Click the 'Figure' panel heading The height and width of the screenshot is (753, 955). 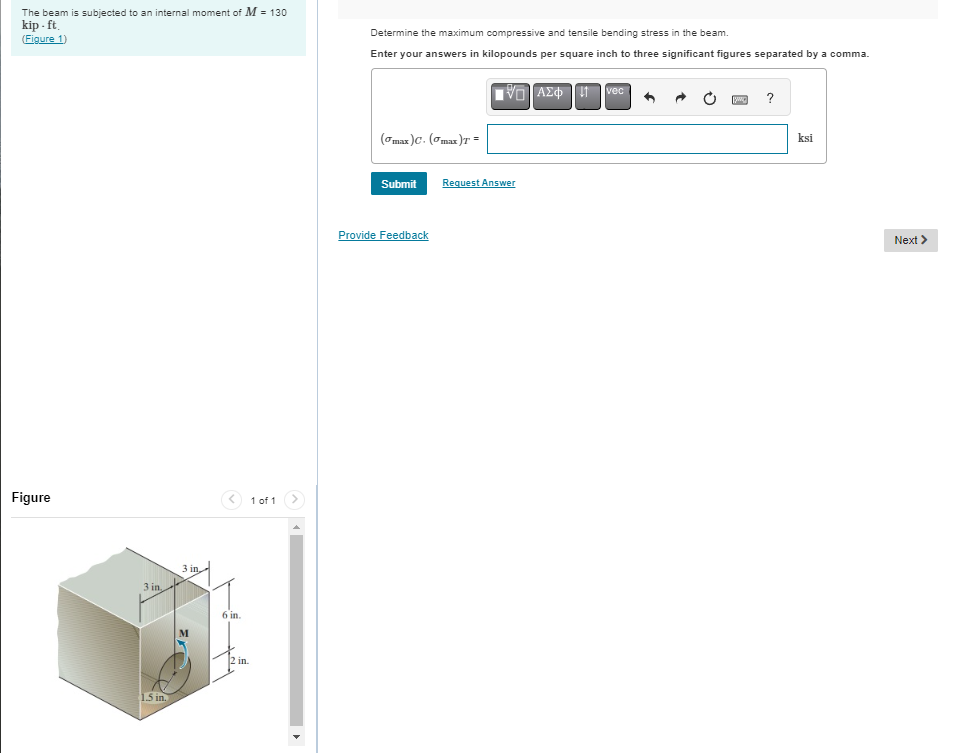pos(31,497)
